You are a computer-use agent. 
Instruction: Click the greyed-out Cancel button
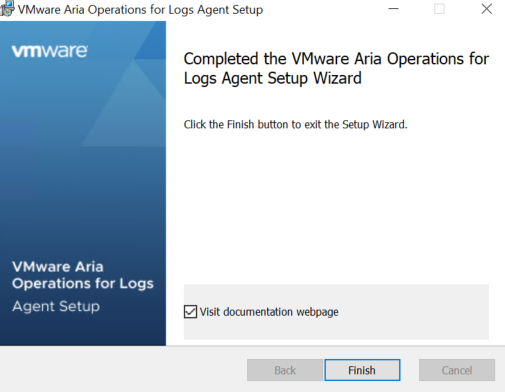(x=457, y=370)
